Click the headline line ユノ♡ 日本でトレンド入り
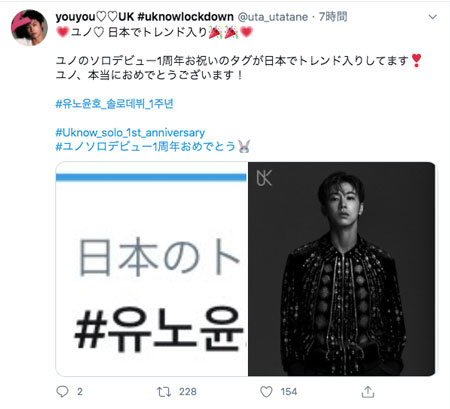 (x=154, y=32)
